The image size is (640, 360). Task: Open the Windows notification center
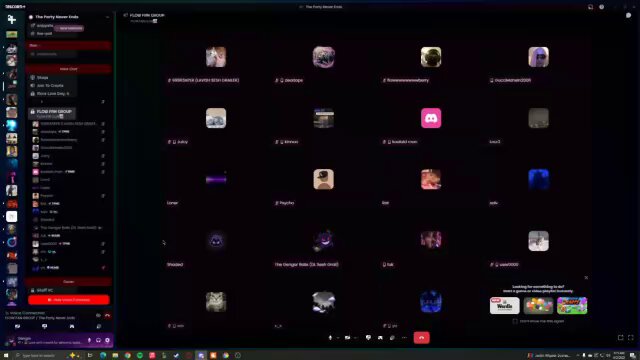633,356
